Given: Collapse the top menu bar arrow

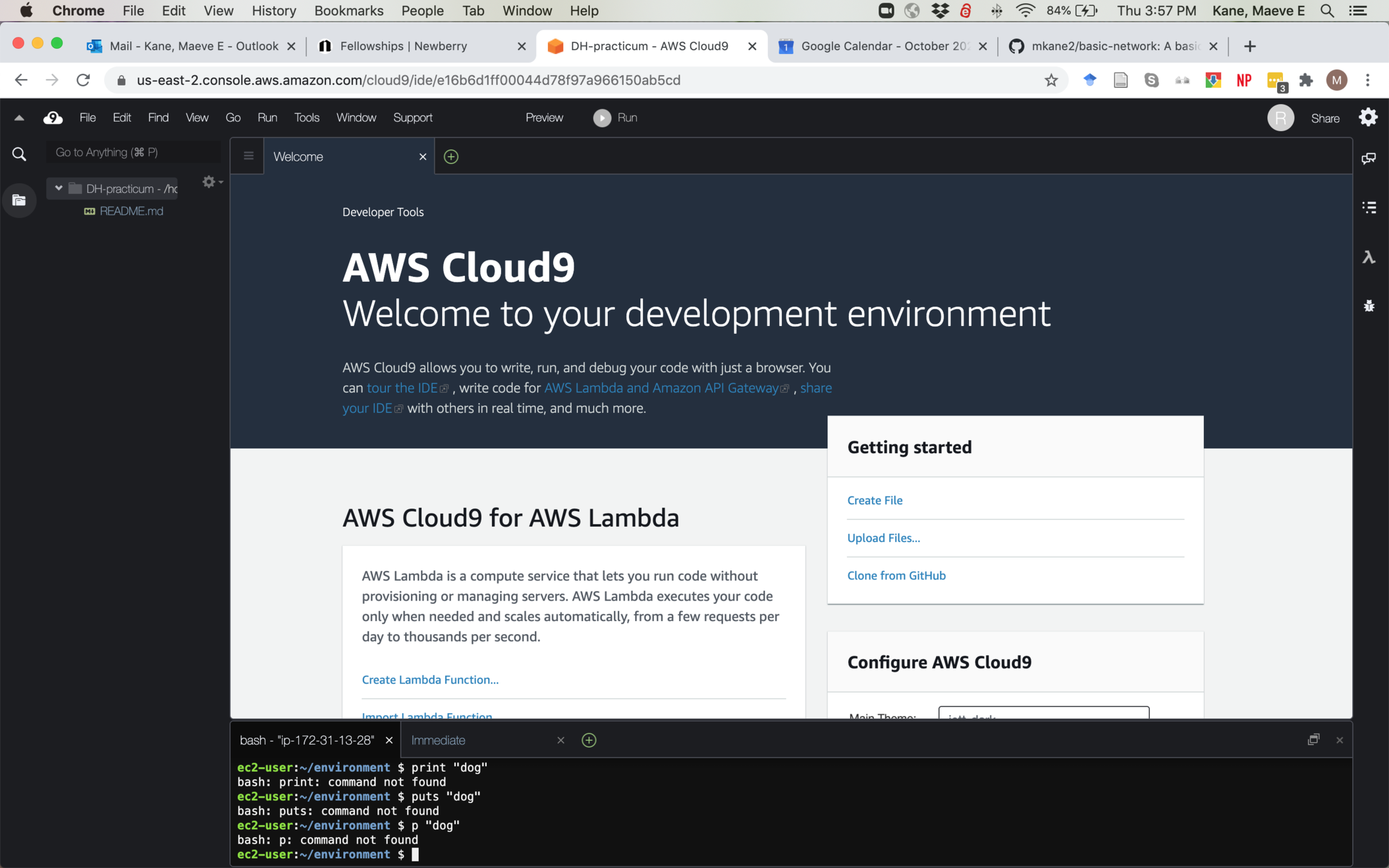Looking at the screenshot, I should click(x=19, y=118).
